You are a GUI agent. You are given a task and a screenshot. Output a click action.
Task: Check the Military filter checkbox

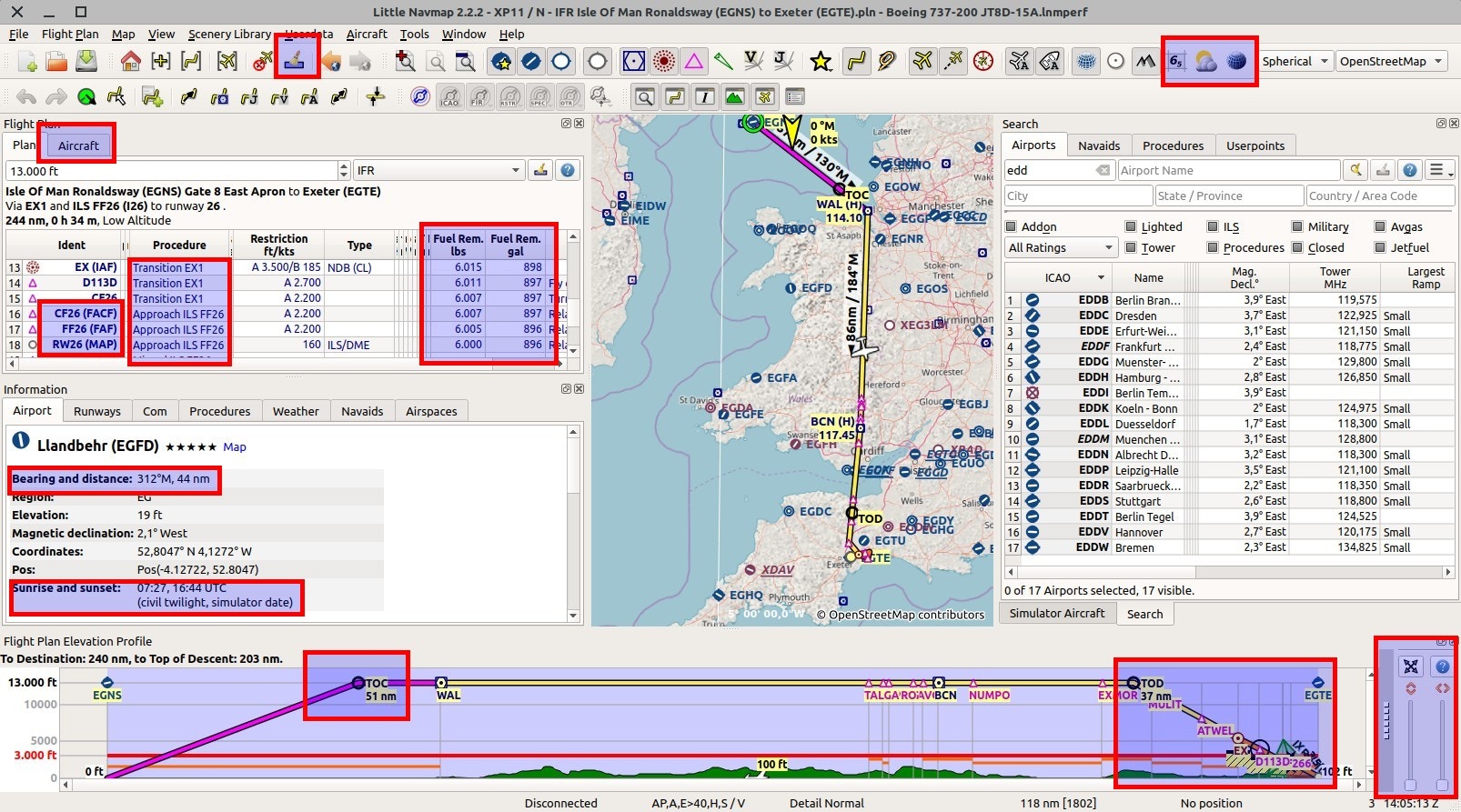point(1298,226)
